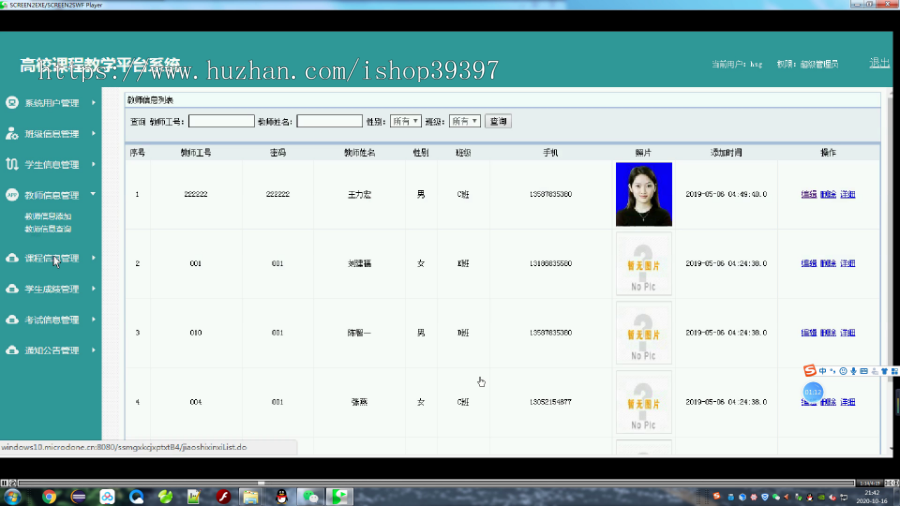Click the 退出 logout link
This screenshot has width=900, height=506.
pyautogui.click(x=879, y=63)
